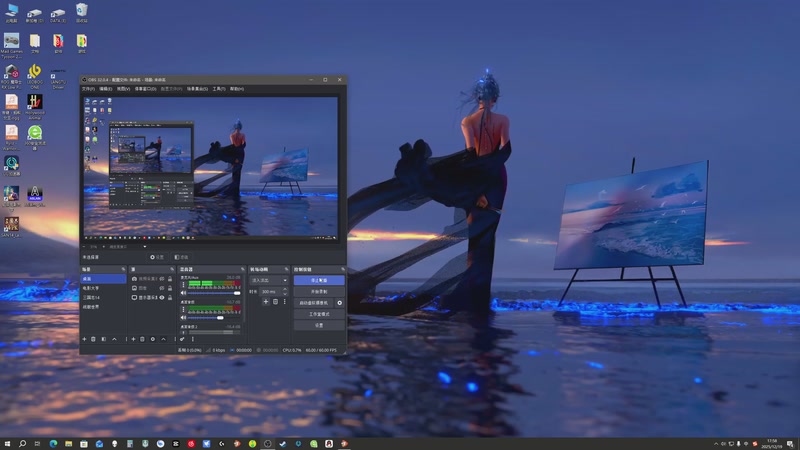Click the source properties button in the source toolbar
The width and height of the screenshot is (800, 450).
[x=157, y=257]
